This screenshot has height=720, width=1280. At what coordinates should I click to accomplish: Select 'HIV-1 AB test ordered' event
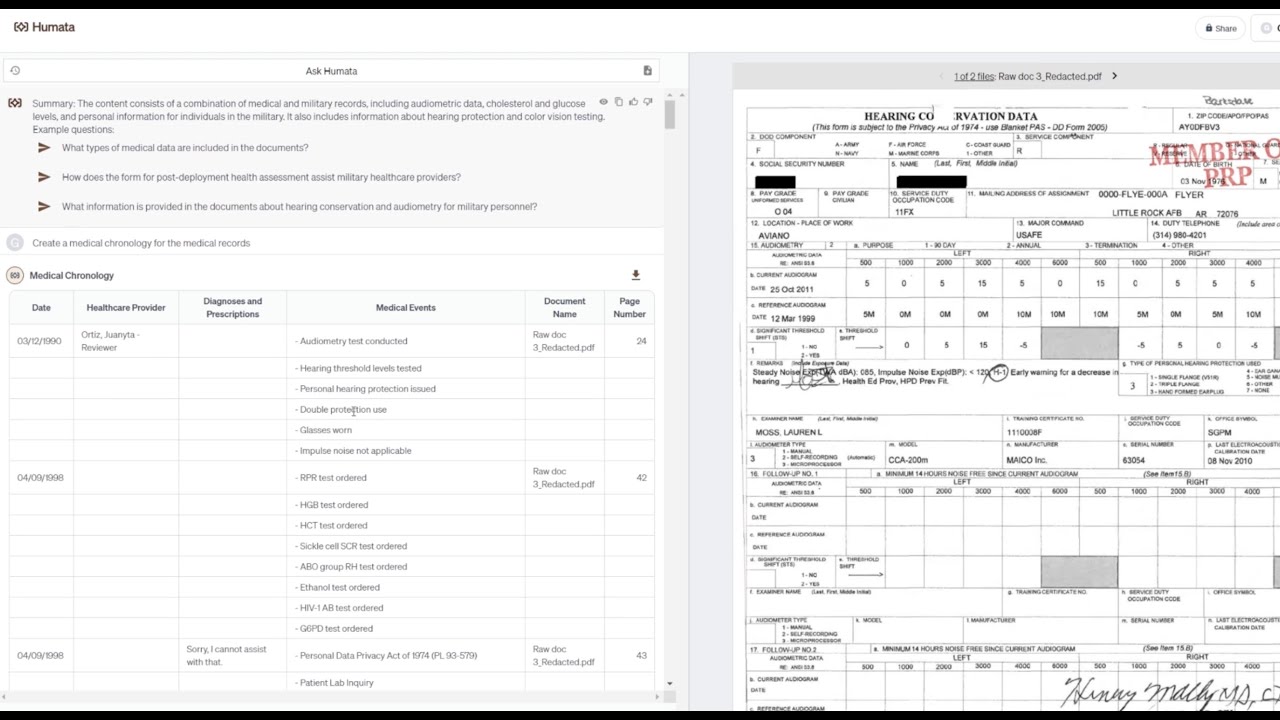[339, 608]
